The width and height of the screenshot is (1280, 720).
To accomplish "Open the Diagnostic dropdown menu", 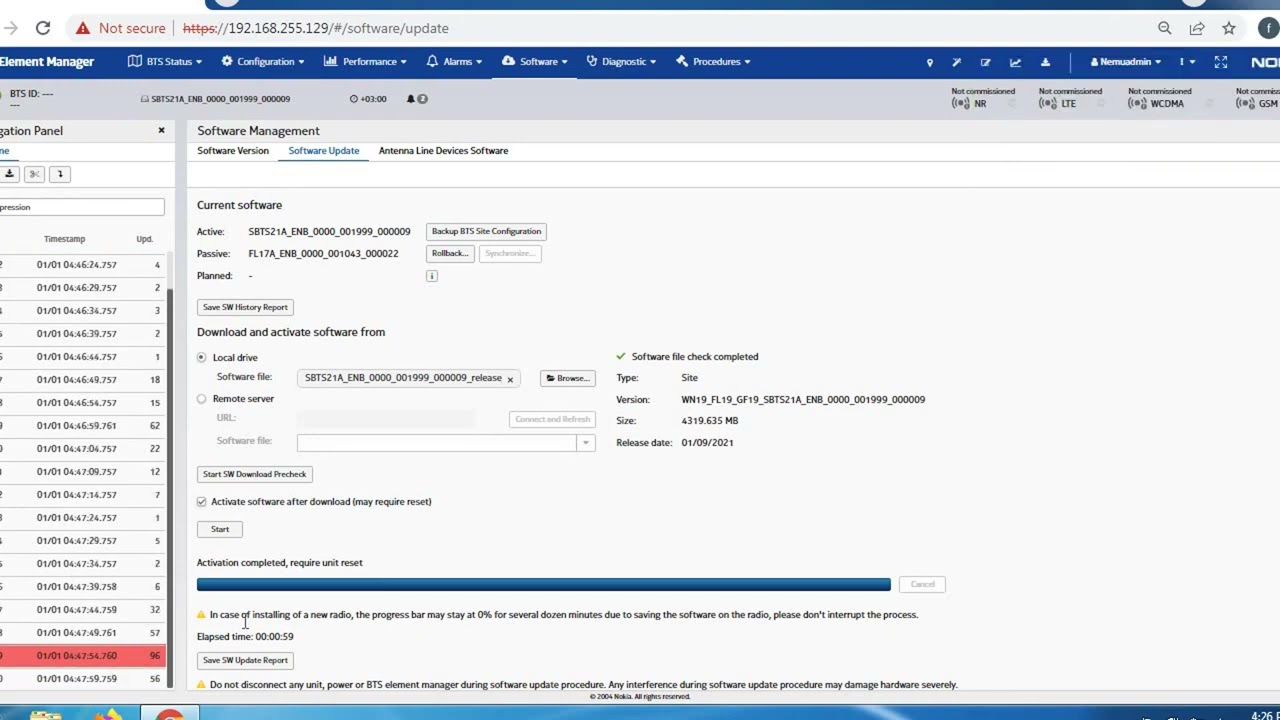I will 621,62.
